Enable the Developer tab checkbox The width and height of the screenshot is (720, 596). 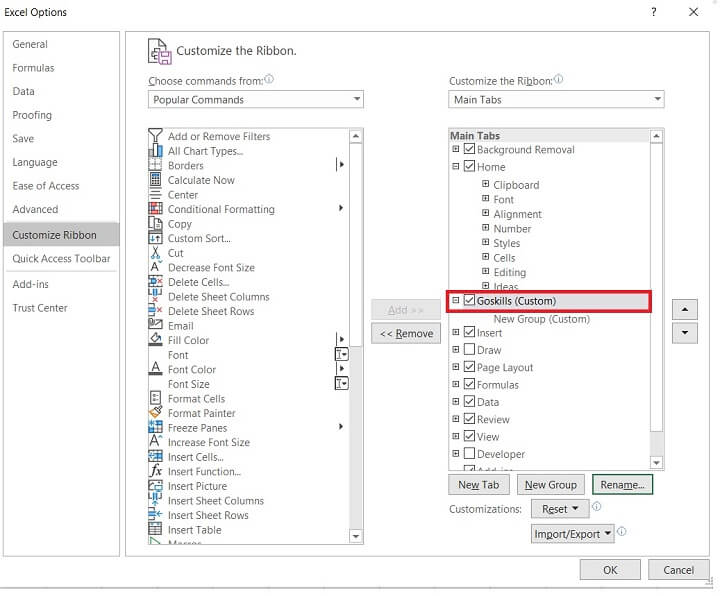pyautogui.click(x=470, y=454)
